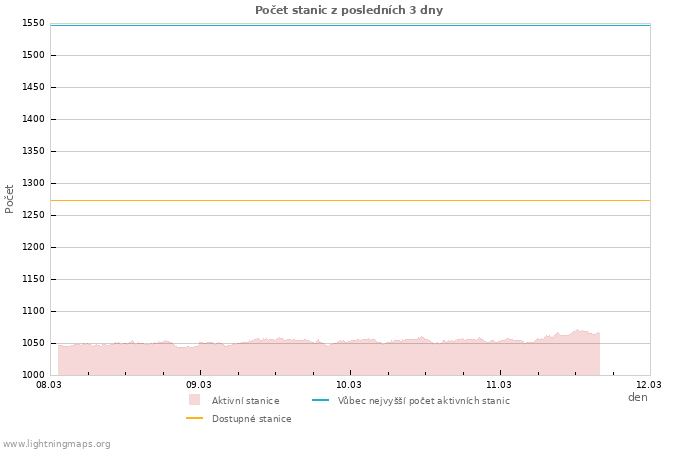This screenshot has height=450, width=700.
Task: Click the chart title Počet stanic
Action: (349, 10)
